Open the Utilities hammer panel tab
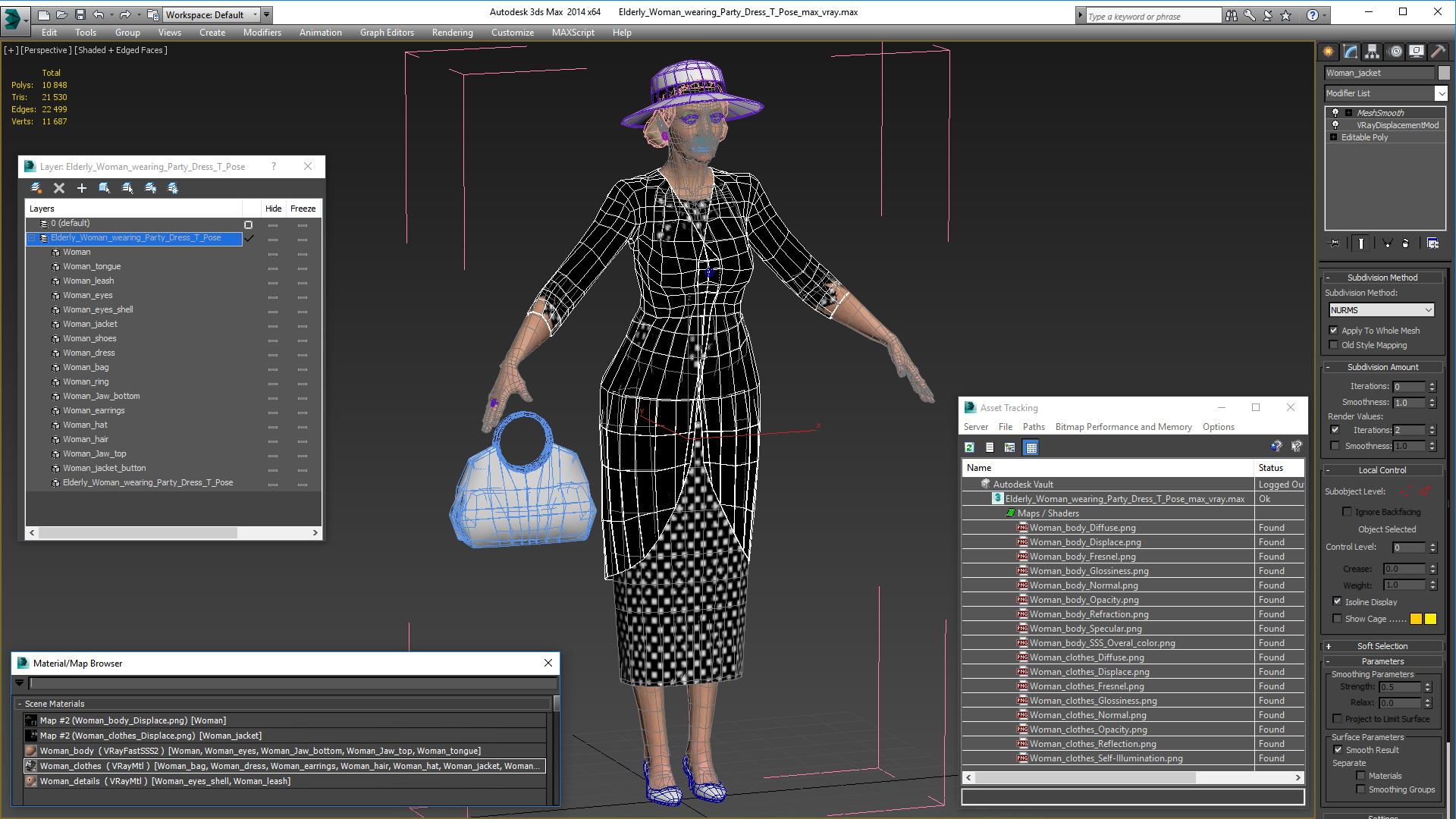1456x819 pixels. 1437,52
